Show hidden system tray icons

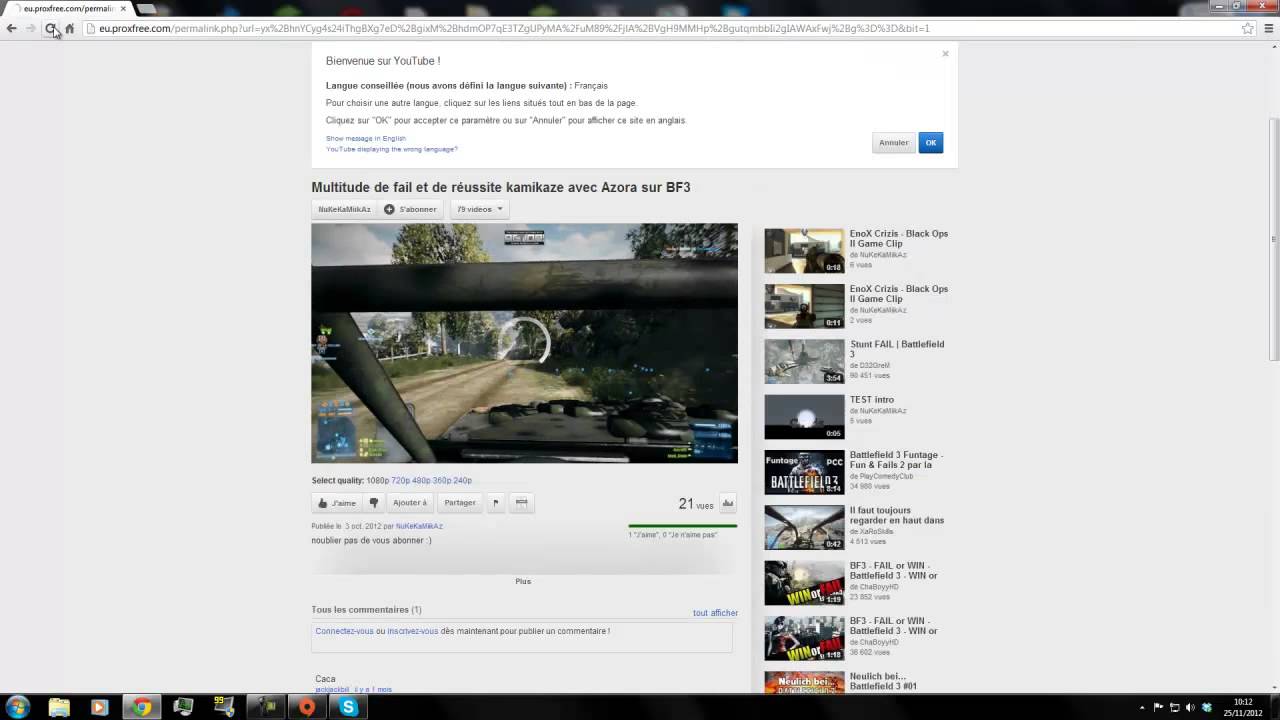pos(1143,708)
